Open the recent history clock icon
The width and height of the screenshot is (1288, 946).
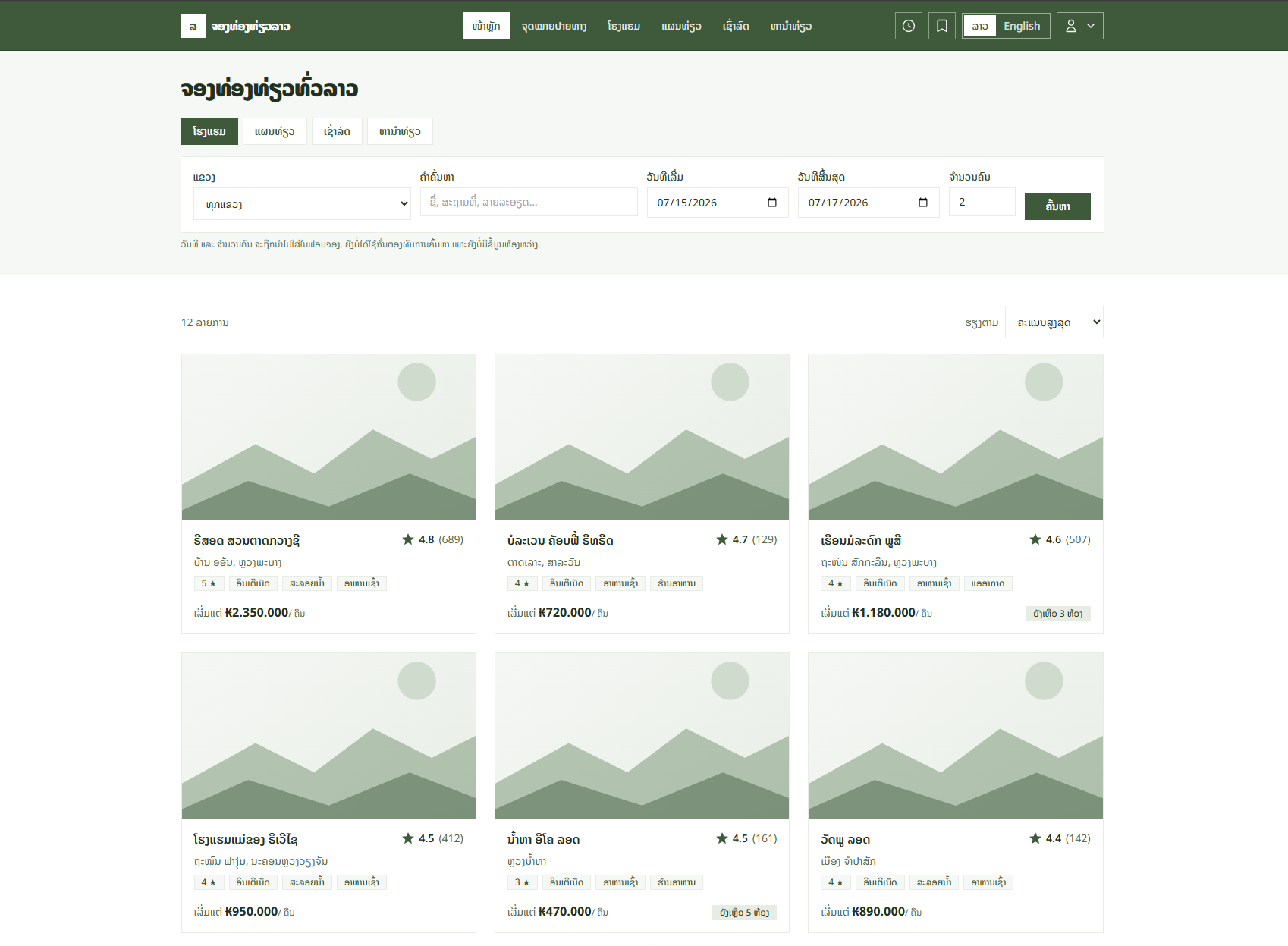pos(909,26)
